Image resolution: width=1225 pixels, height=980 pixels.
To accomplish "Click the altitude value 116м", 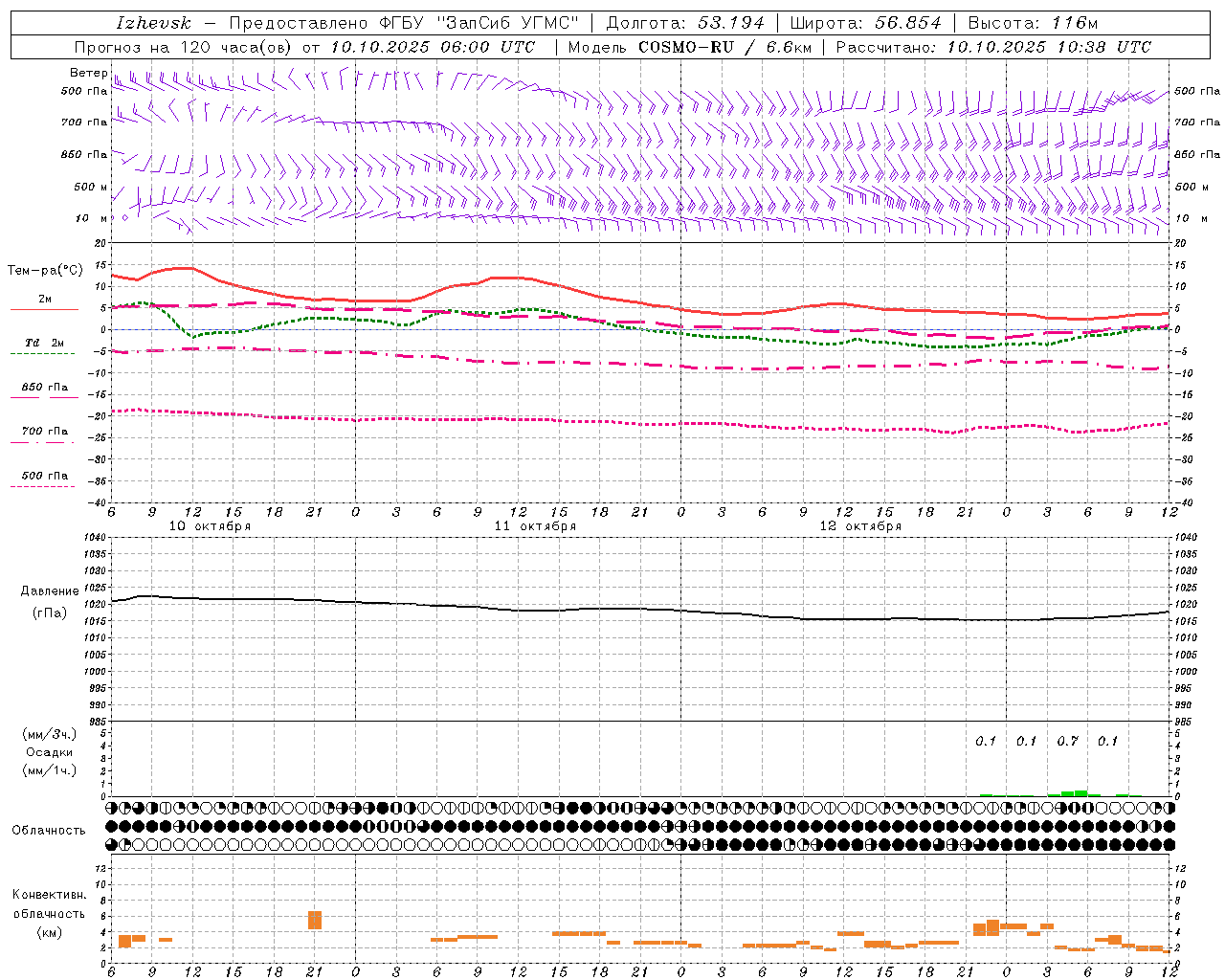I will click(1073, 23).
